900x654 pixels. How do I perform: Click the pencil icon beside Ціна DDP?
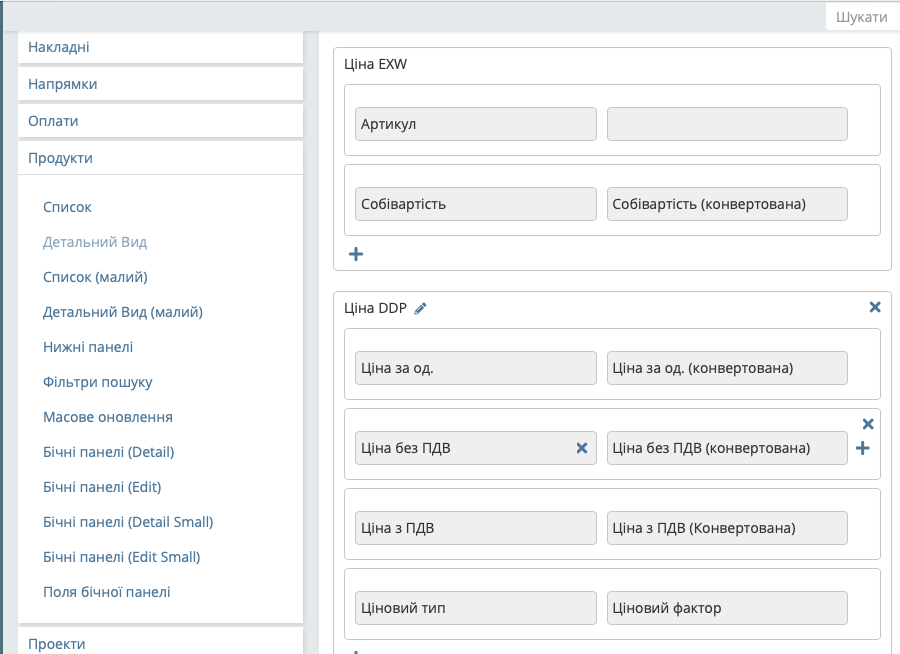(420, 309)
